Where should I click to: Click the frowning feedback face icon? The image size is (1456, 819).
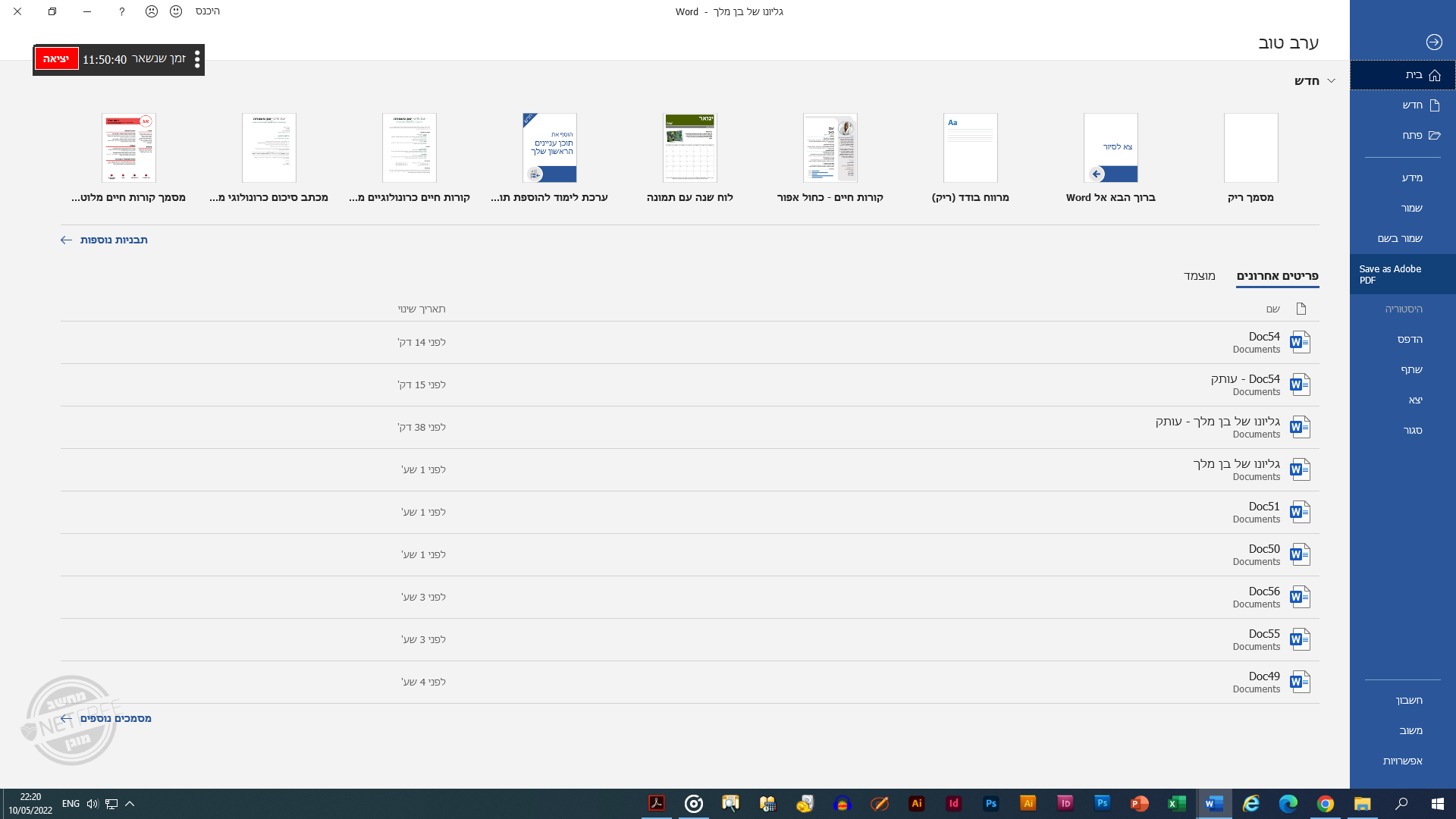[152, 11]
